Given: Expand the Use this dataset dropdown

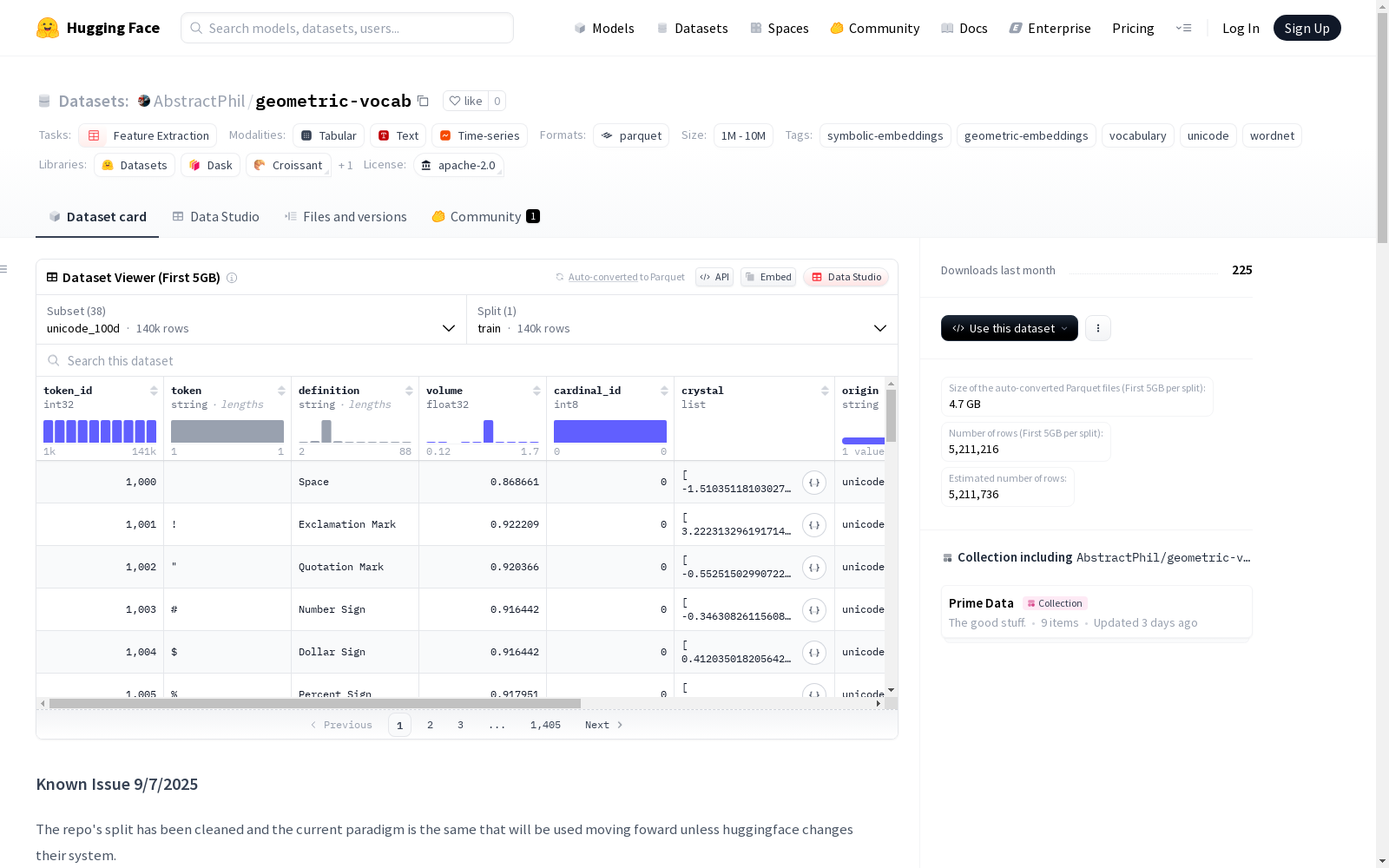Looking at the screenshot, I should (x=1010, y=328).
